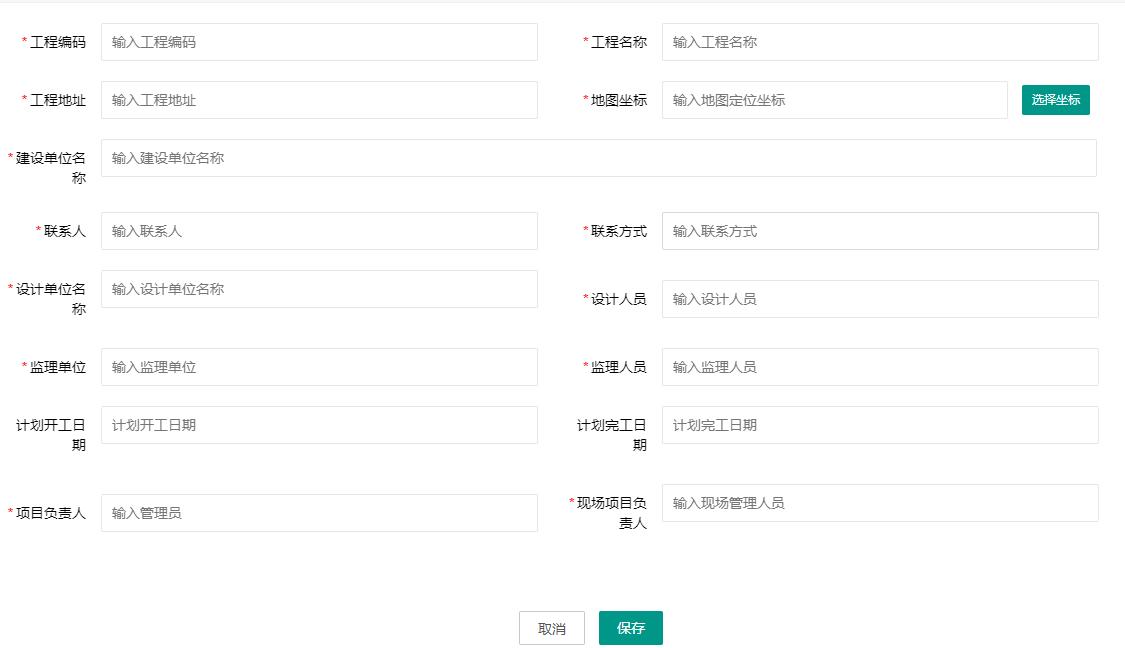Image resolution: width=1125 pixels, height=648 pixels.
Task: Select the 联系方式 contact method field
Action: [879, 231]
